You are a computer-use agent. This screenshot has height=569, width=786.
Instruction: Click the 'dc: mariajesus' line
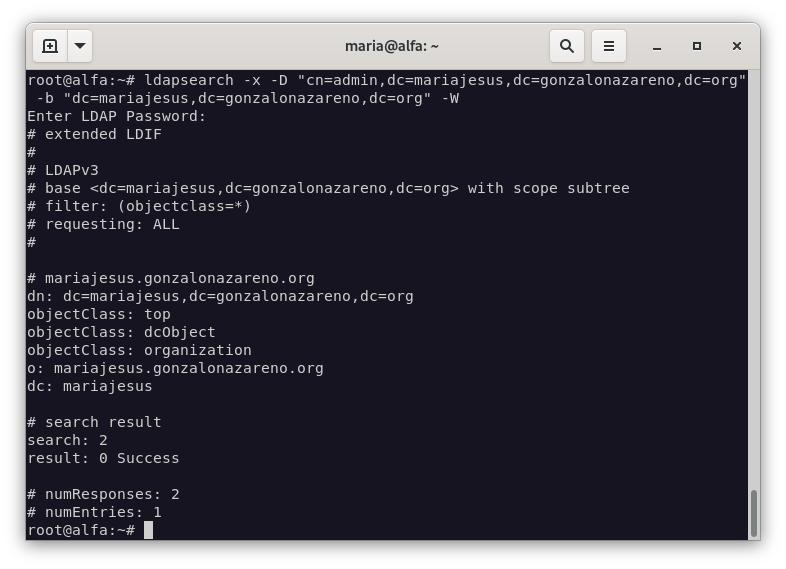click(90, 386)
